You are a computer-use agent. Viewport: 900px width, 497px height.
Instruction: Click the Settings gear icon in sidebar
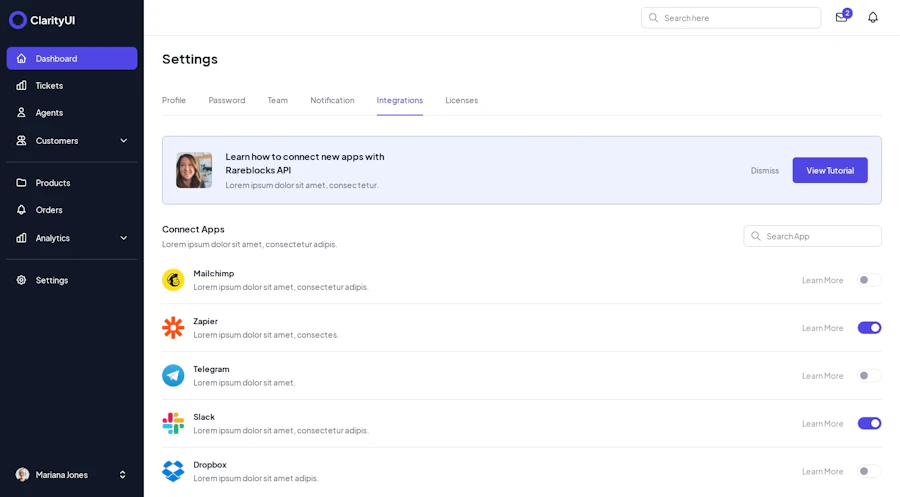[21, 280]
